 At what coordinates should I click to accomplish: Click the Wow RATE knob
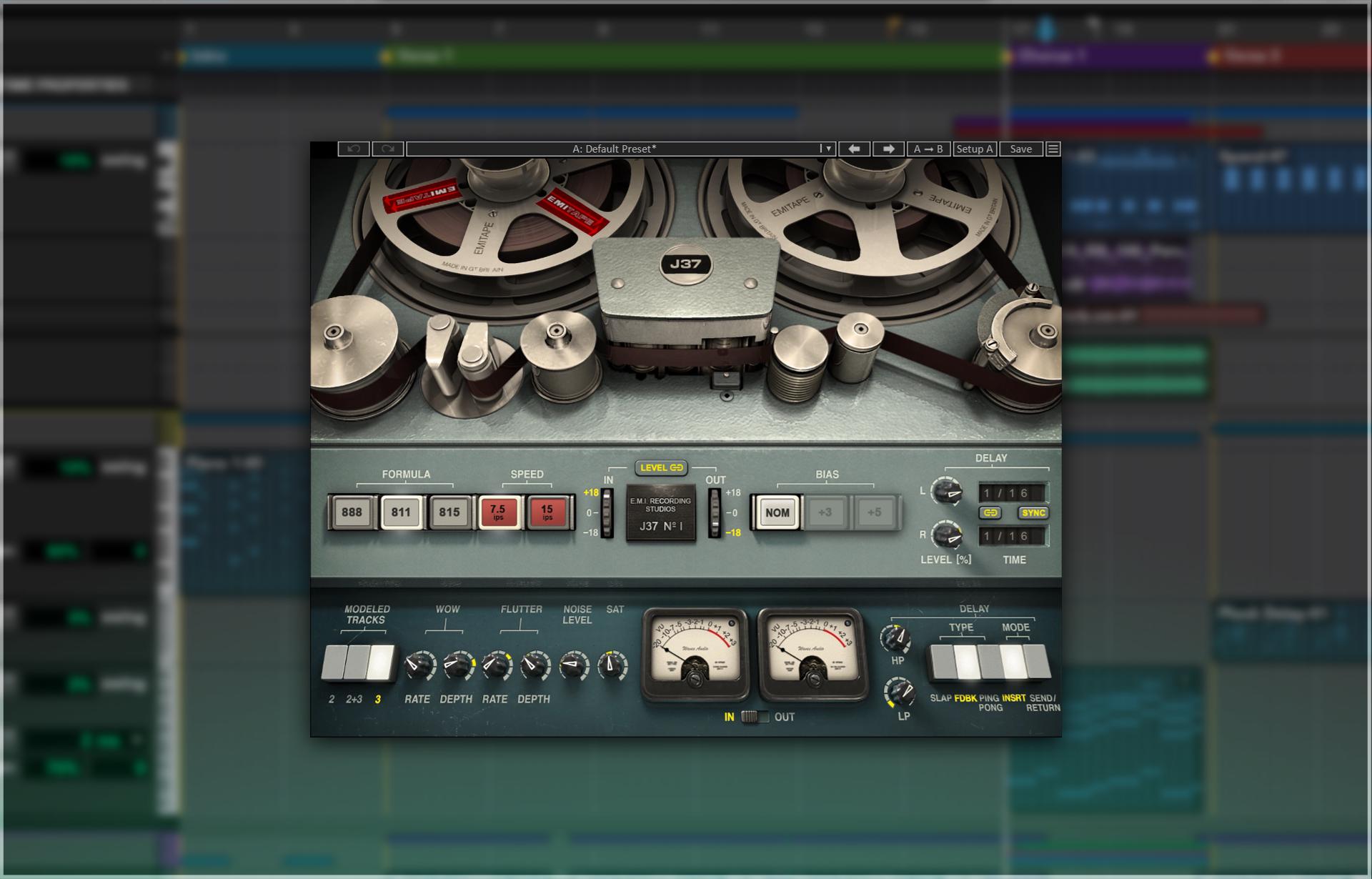coord(419,666)
